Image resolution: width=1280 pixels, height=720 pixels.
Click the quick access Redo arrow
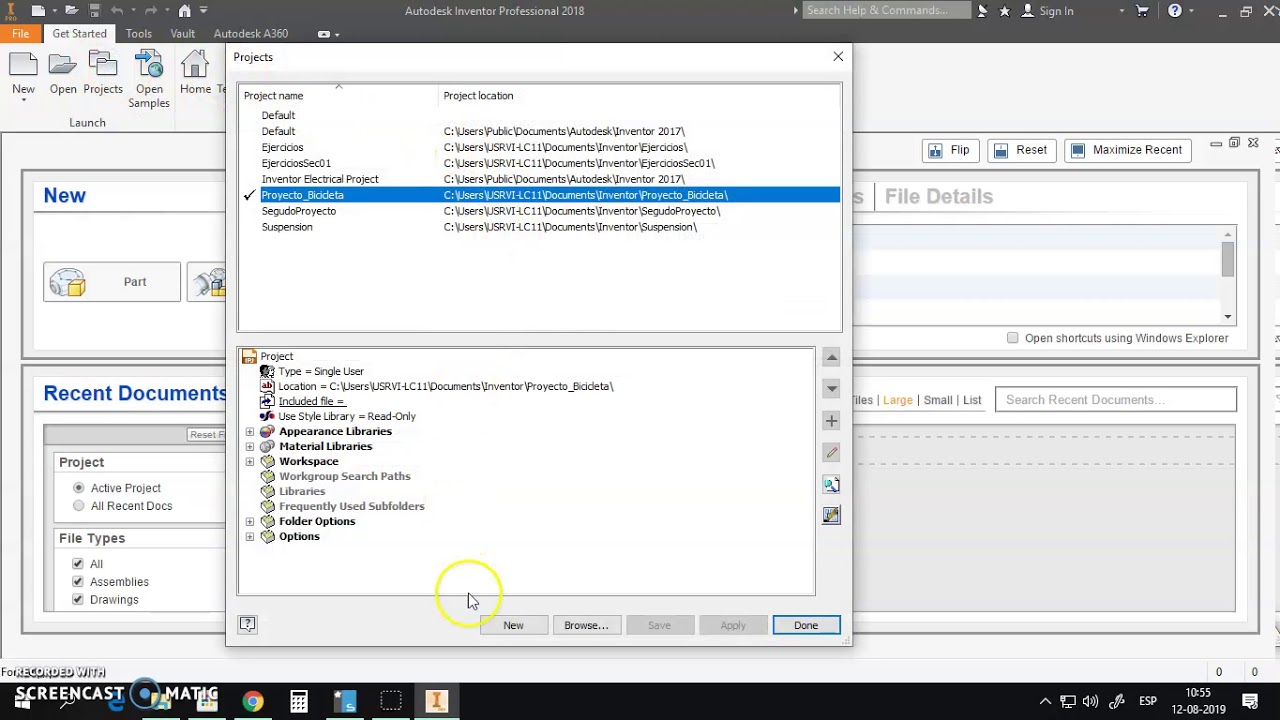click(152, 11)
